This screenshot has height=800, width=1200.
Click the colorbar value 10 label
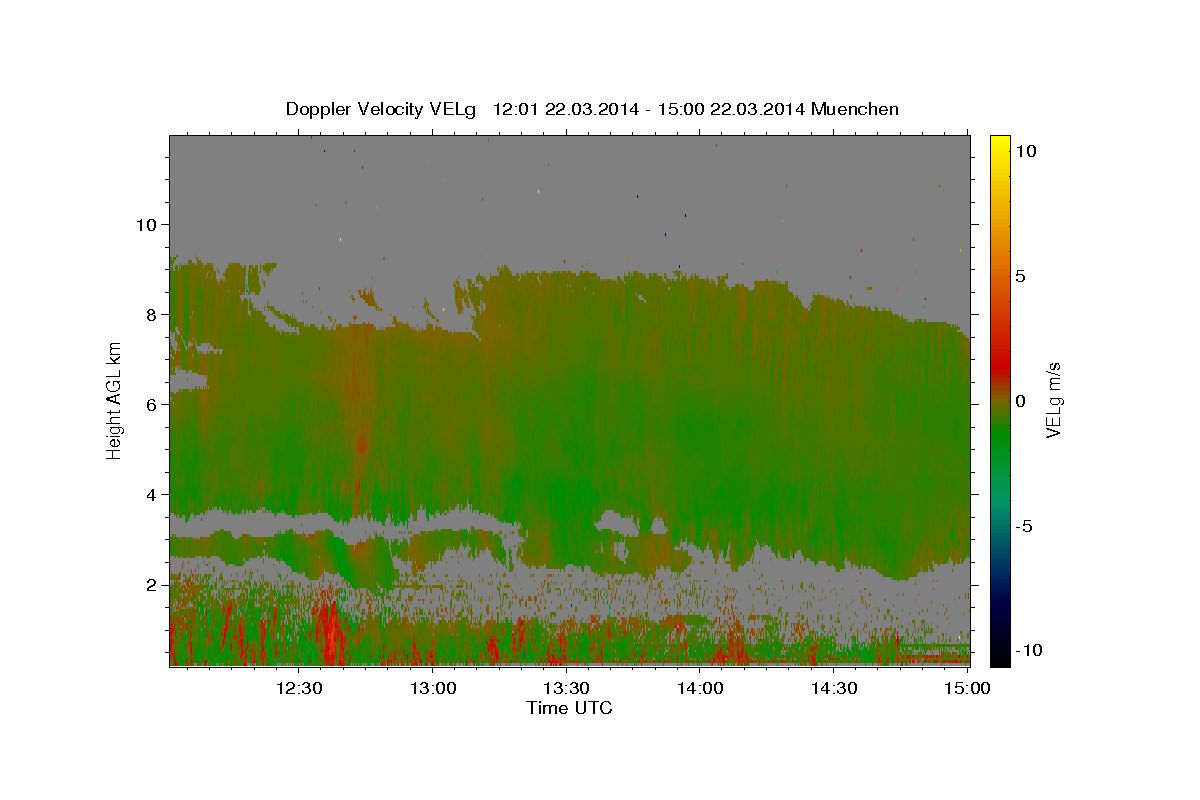pyautogui.click(x=1025, y=151)
